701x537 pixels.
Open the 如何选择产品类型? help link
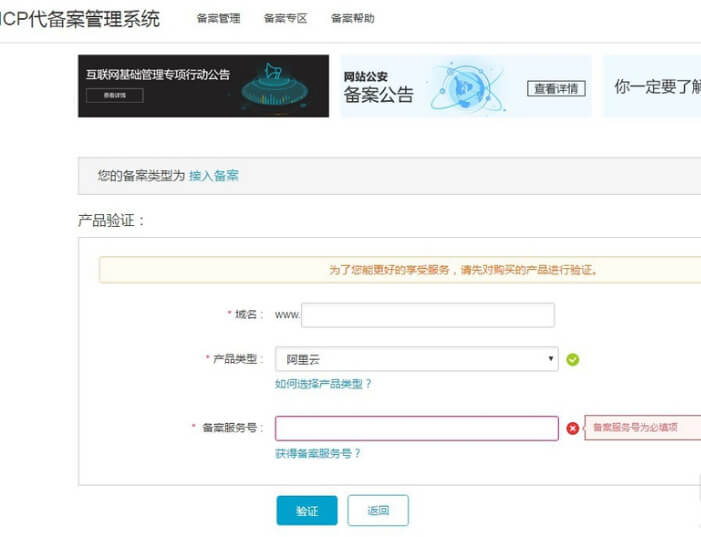pyautogui.click(x=323, y=384)
